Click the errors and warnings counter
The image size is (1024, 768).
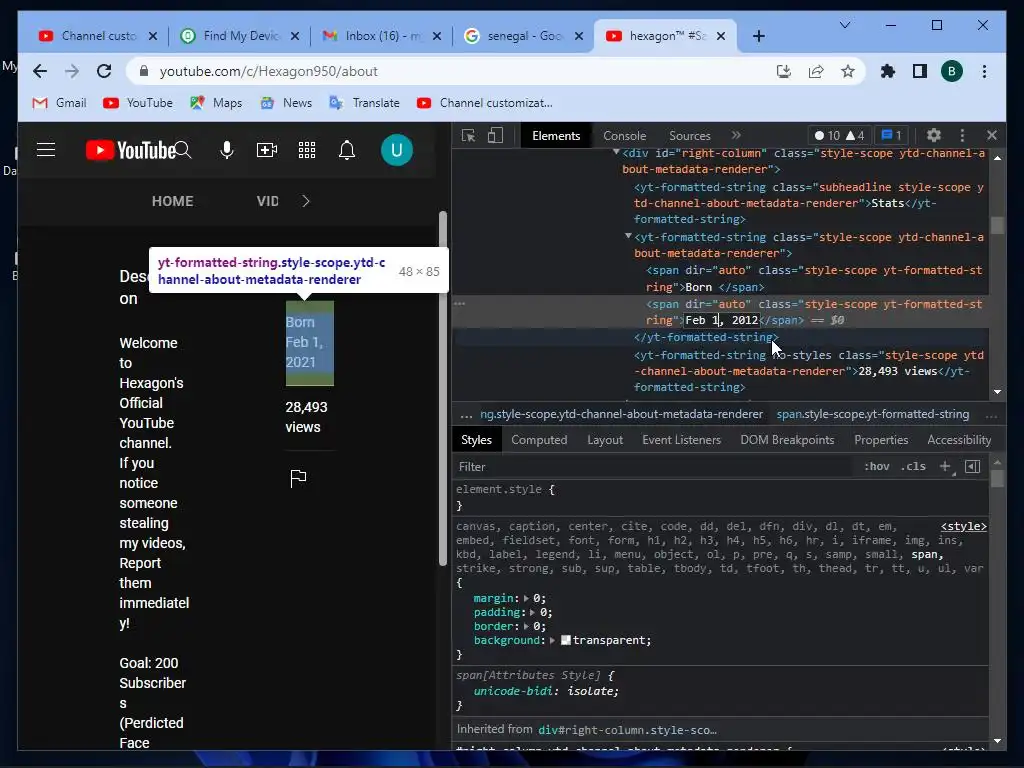pos(839,135)
